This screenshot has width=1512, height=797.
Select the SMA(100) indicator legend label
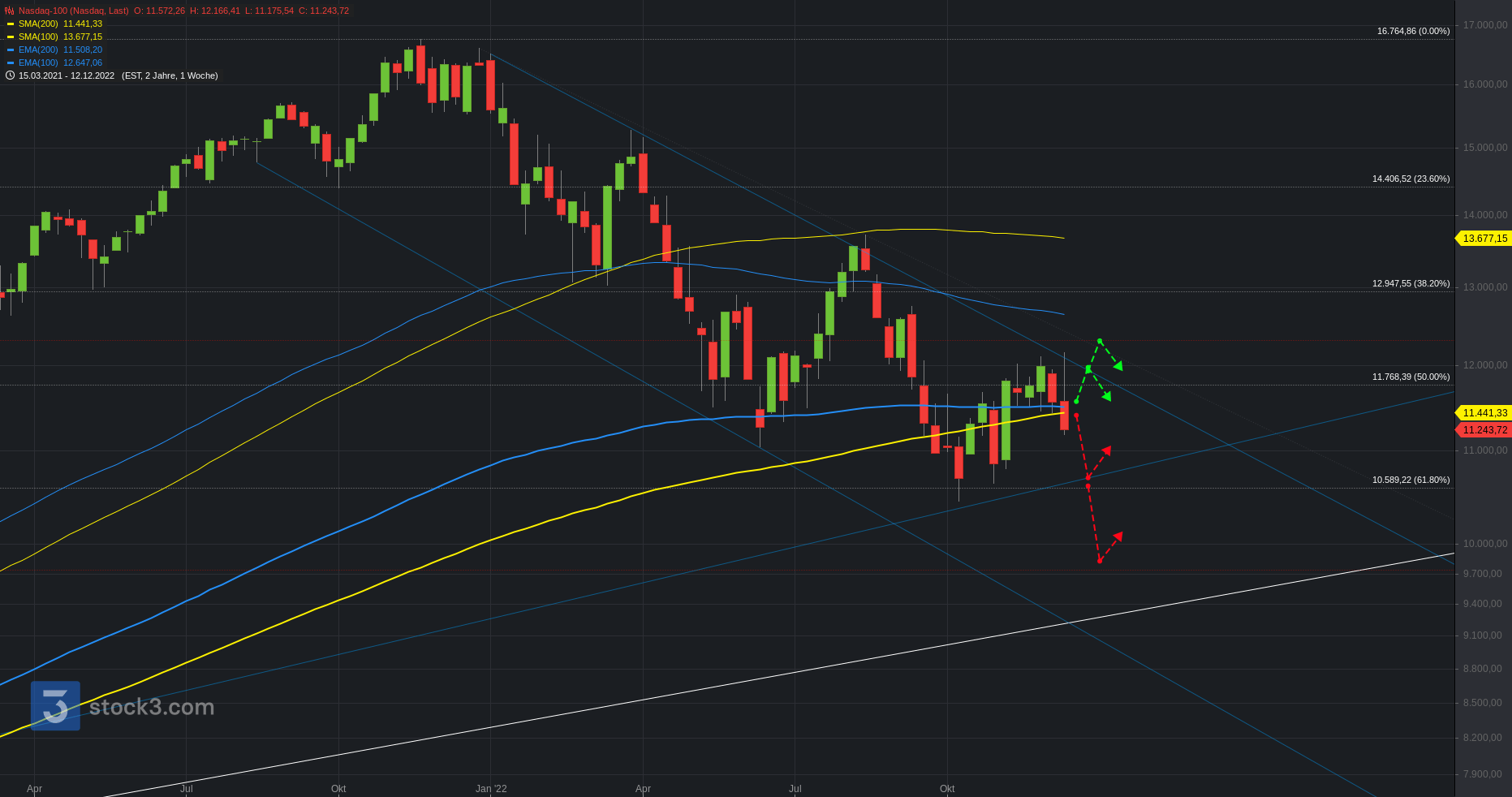38,37
